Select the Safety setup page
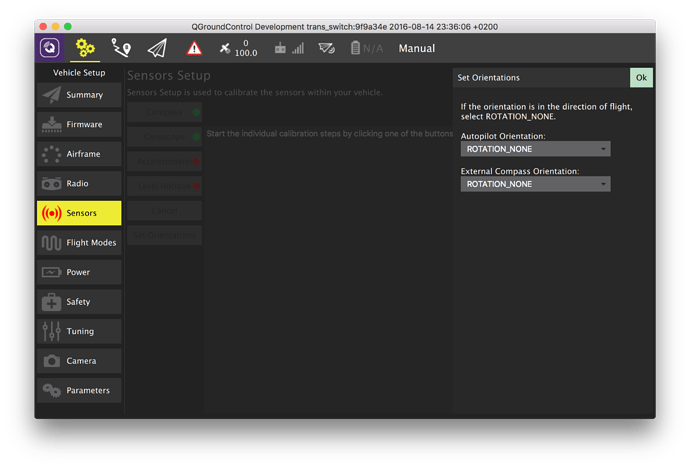 pyautogui.click(x=79, y=302)
